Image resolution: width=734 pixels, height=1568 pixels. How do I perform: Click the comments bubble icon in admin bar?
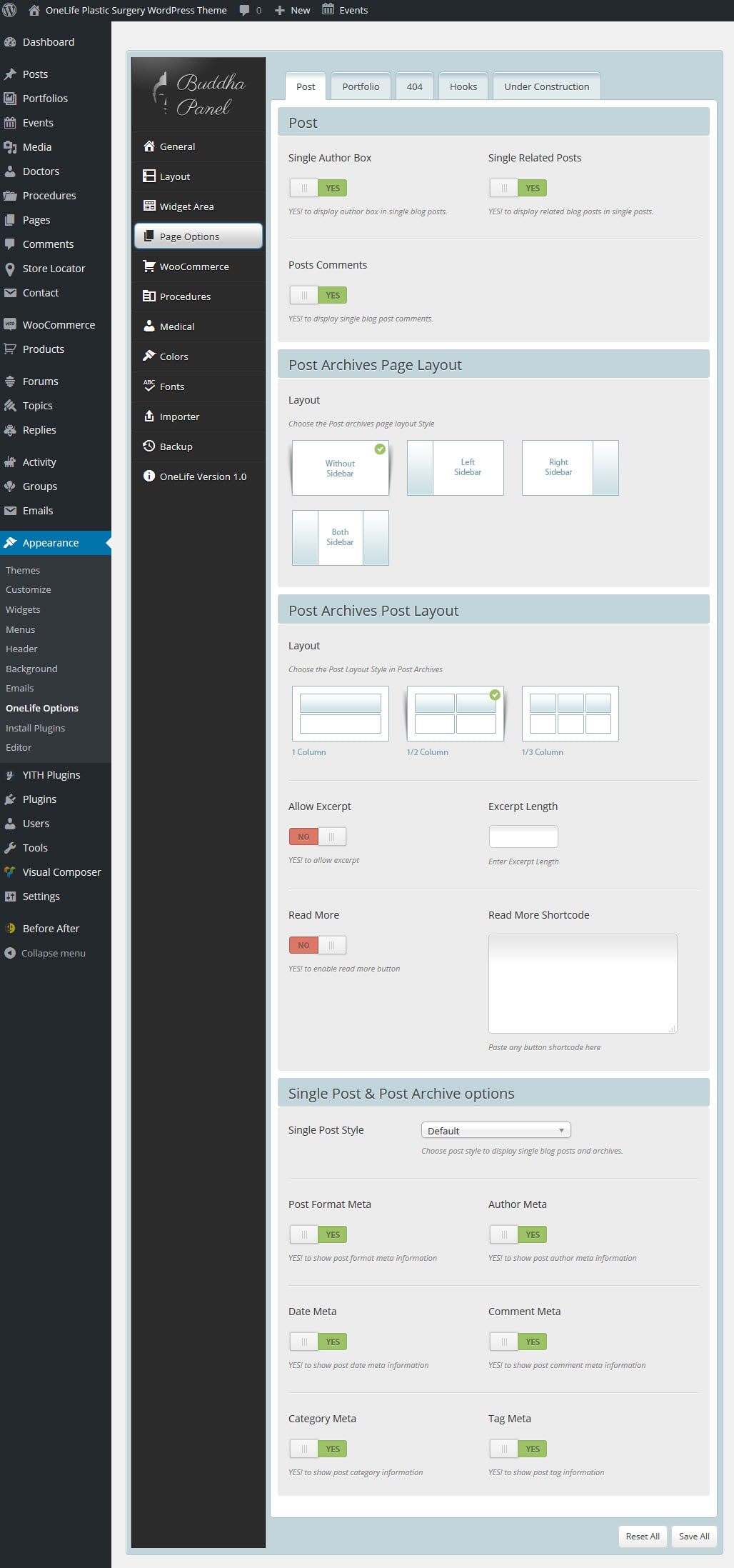tap(245, 10)
